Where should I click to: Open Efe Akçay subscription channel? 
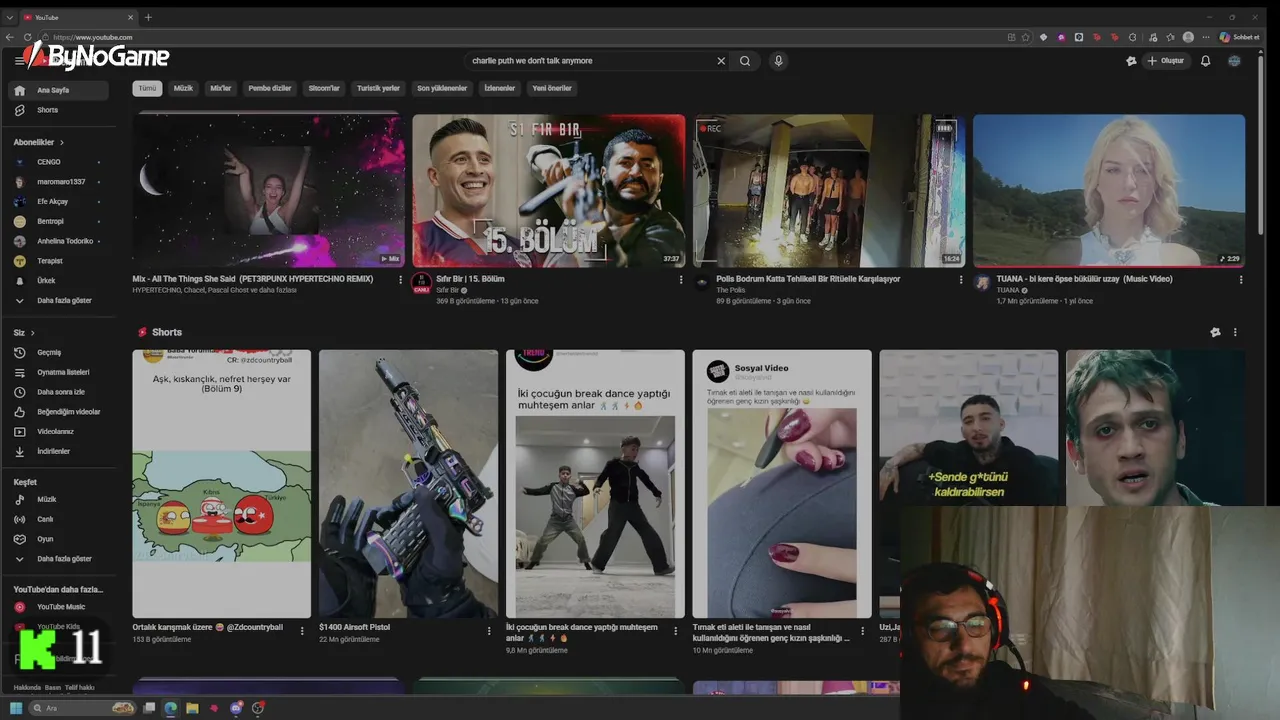click(x=58, y=201)
